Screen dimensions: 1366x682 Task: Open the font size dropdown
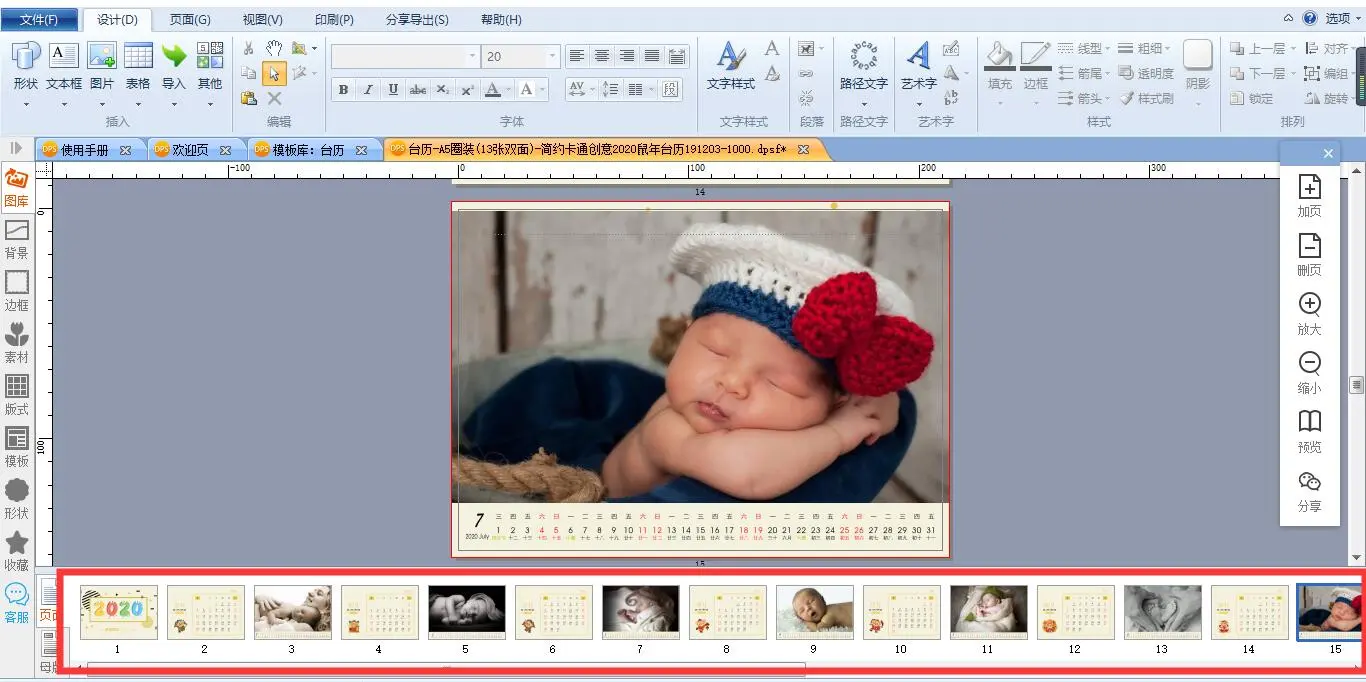[x=551, y=57]
